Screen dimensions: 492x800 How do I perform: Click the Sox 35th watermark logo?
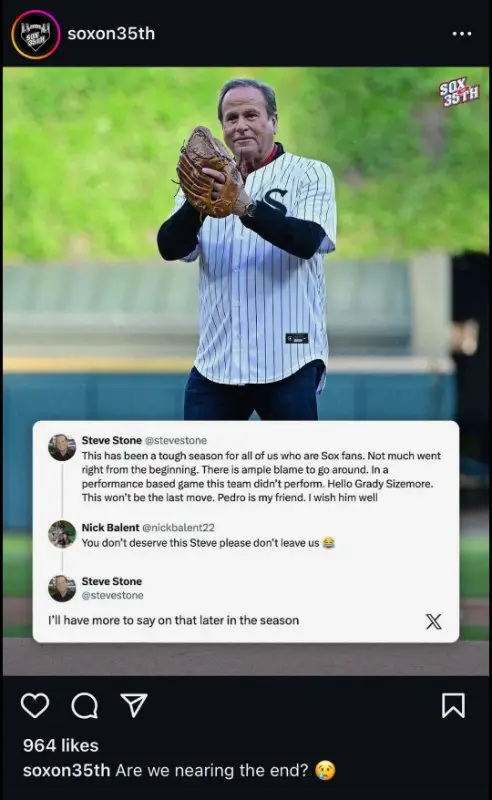pyautogui.click(x=459, y=92)
